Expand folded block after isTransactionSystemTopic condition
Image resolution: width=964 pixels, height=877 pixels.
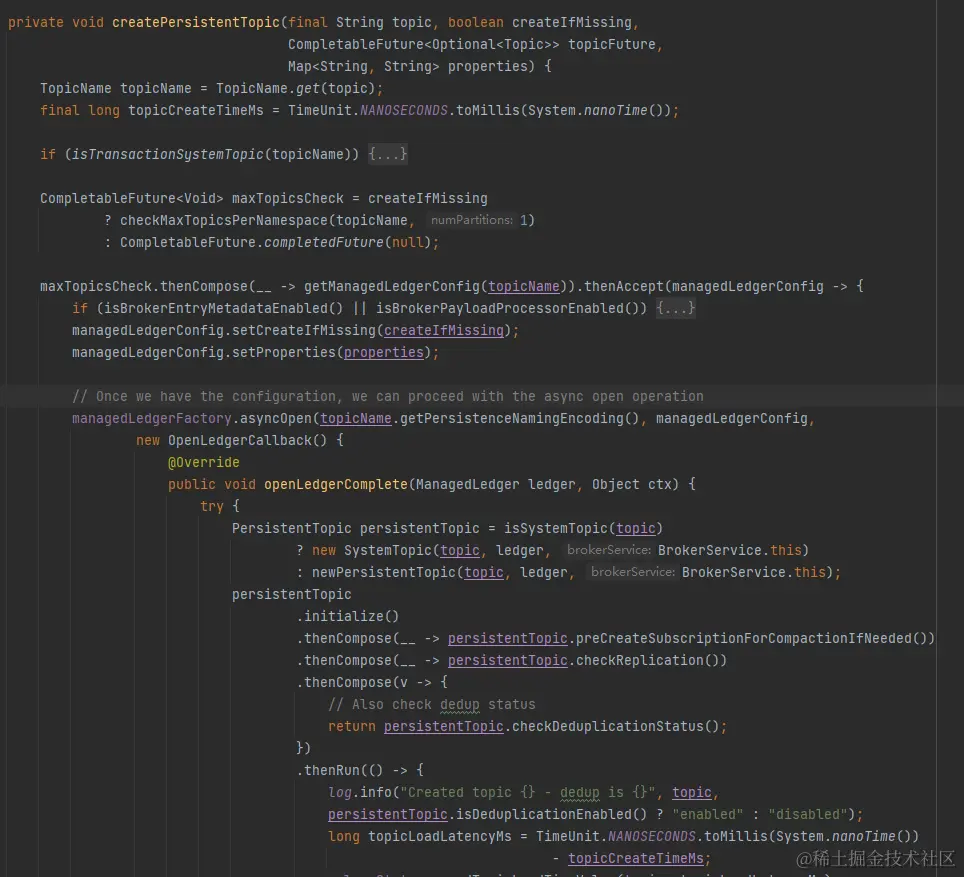click(387, 154)
